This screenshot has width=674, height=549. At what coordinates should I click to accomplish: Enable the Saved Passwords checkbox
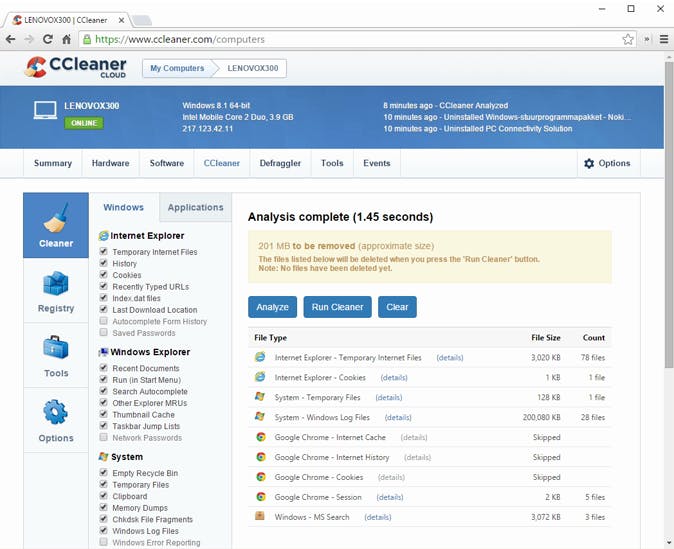tap(104, 333)
